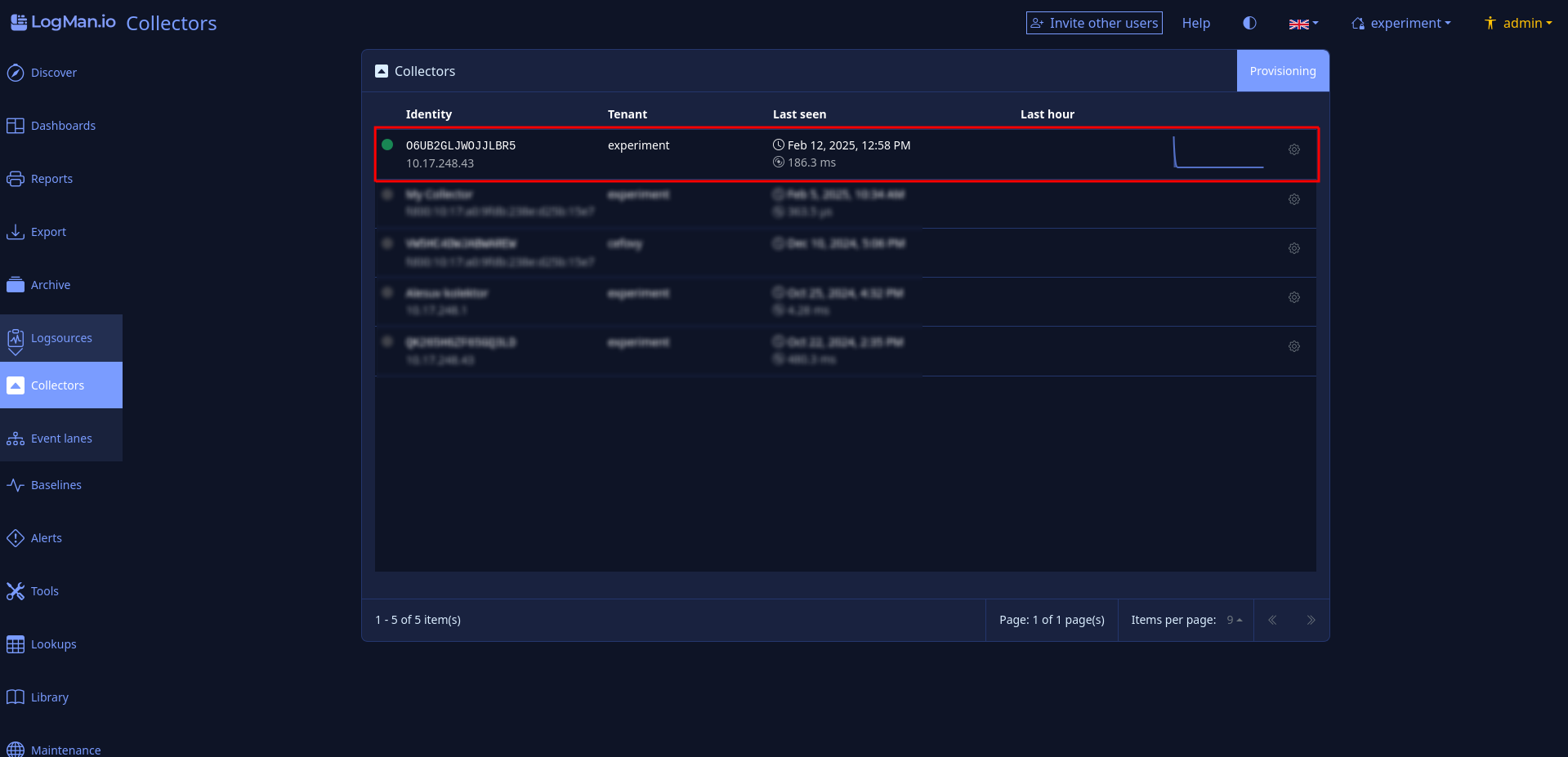Open the Archive section icon
The height and width of the screenshot is (757, 1568).
click(16, 285)
